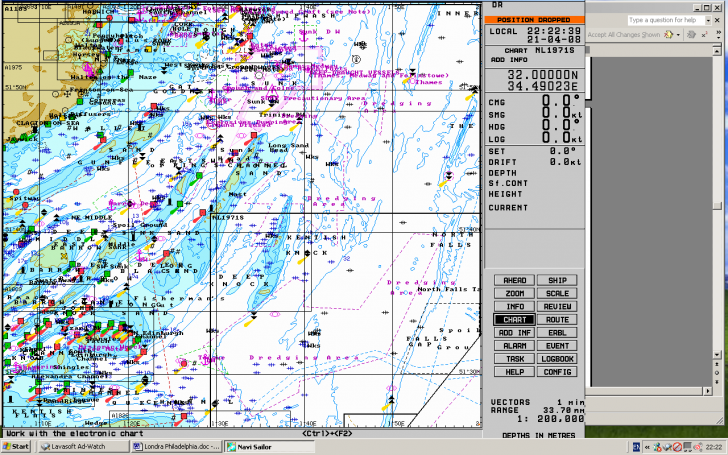Expand the Word toolbar options chevron
The image size is (728, 455).
click(x=718, y=34)
